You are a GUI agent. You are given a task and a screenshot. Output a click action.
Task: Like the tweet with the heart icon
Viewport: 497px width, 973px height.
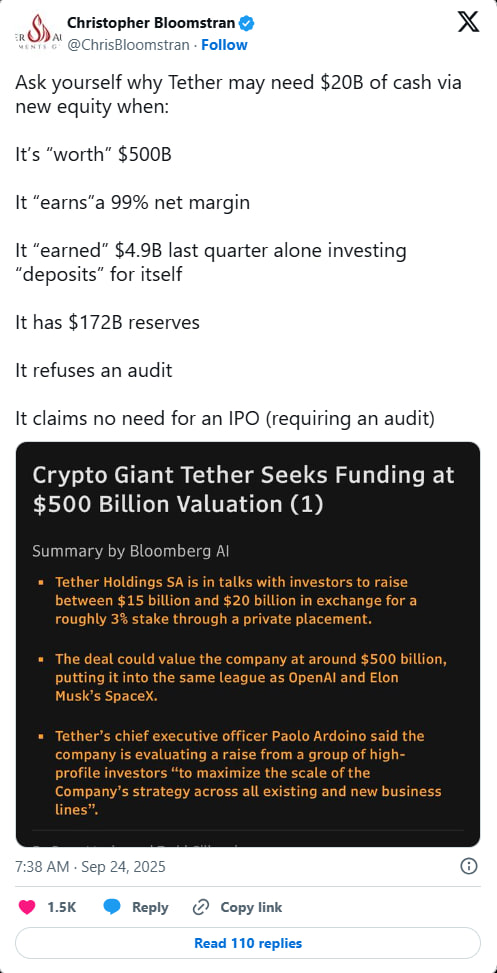point(27,907)
